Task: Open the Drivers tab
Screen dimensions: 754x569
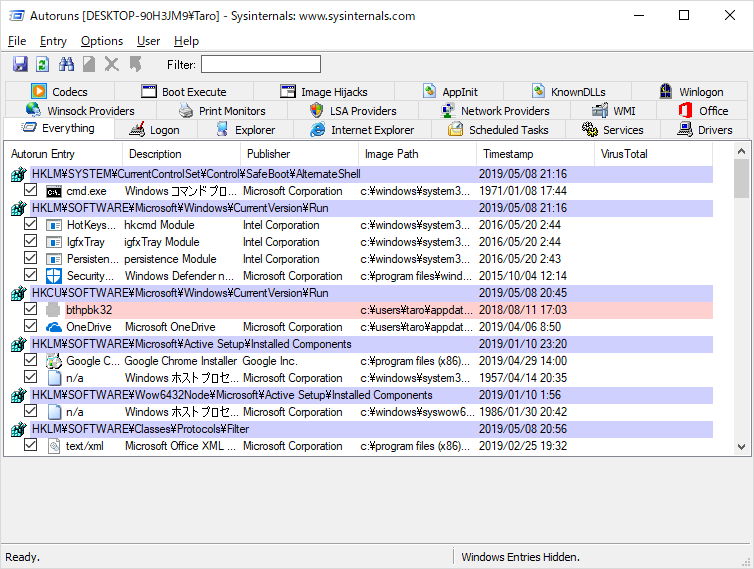Action: point(704,130)
